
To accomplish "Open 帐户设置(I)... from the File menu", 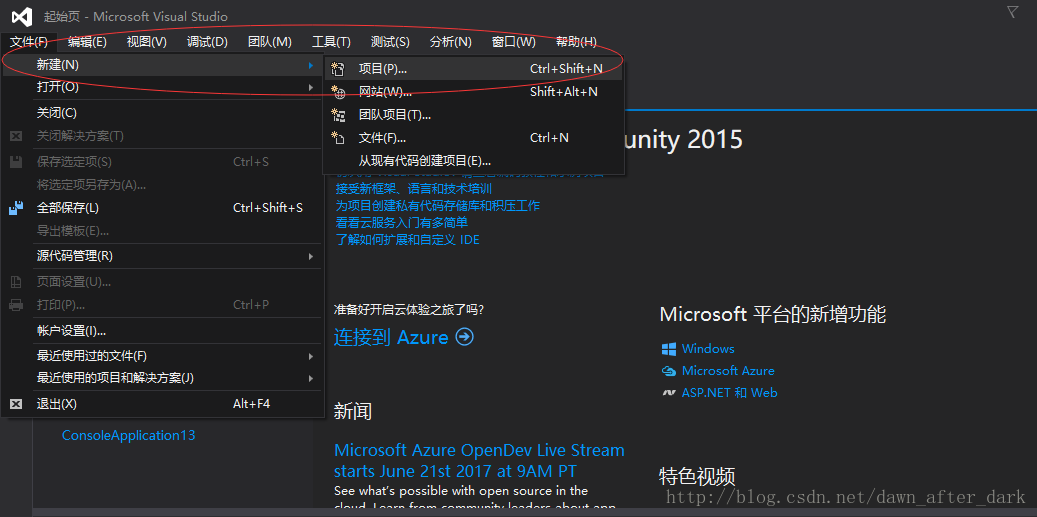I will click(162, 331).
